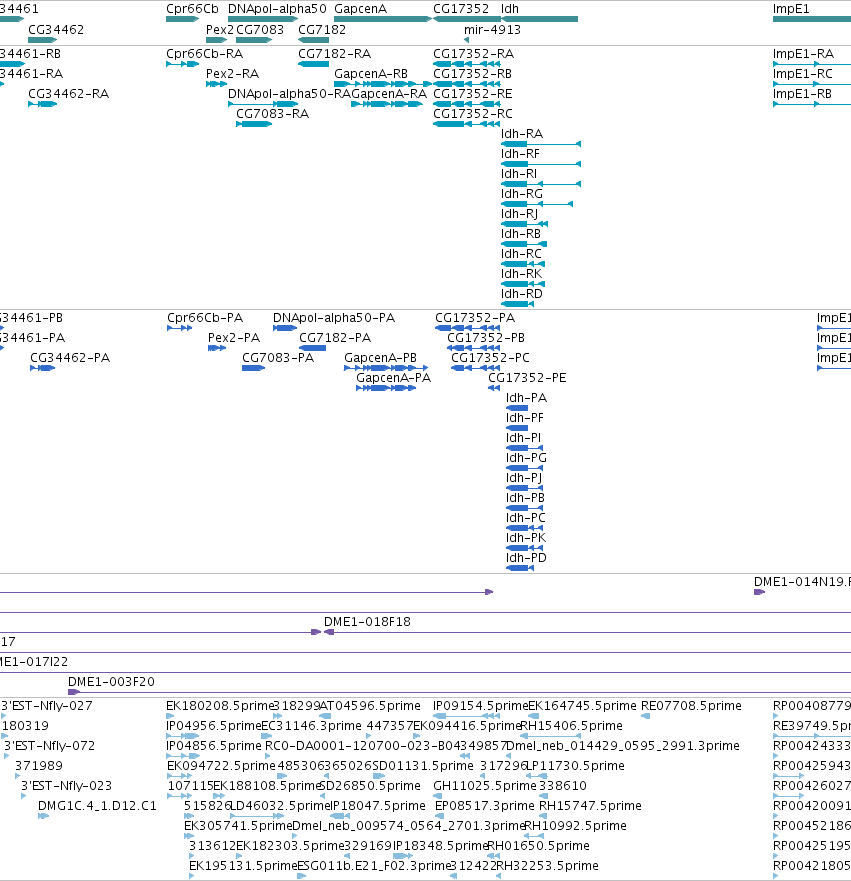851x881 pixels.
Task: Click transcript DNApol-alpha50-RA label
Action: click(x=289, y=94)
